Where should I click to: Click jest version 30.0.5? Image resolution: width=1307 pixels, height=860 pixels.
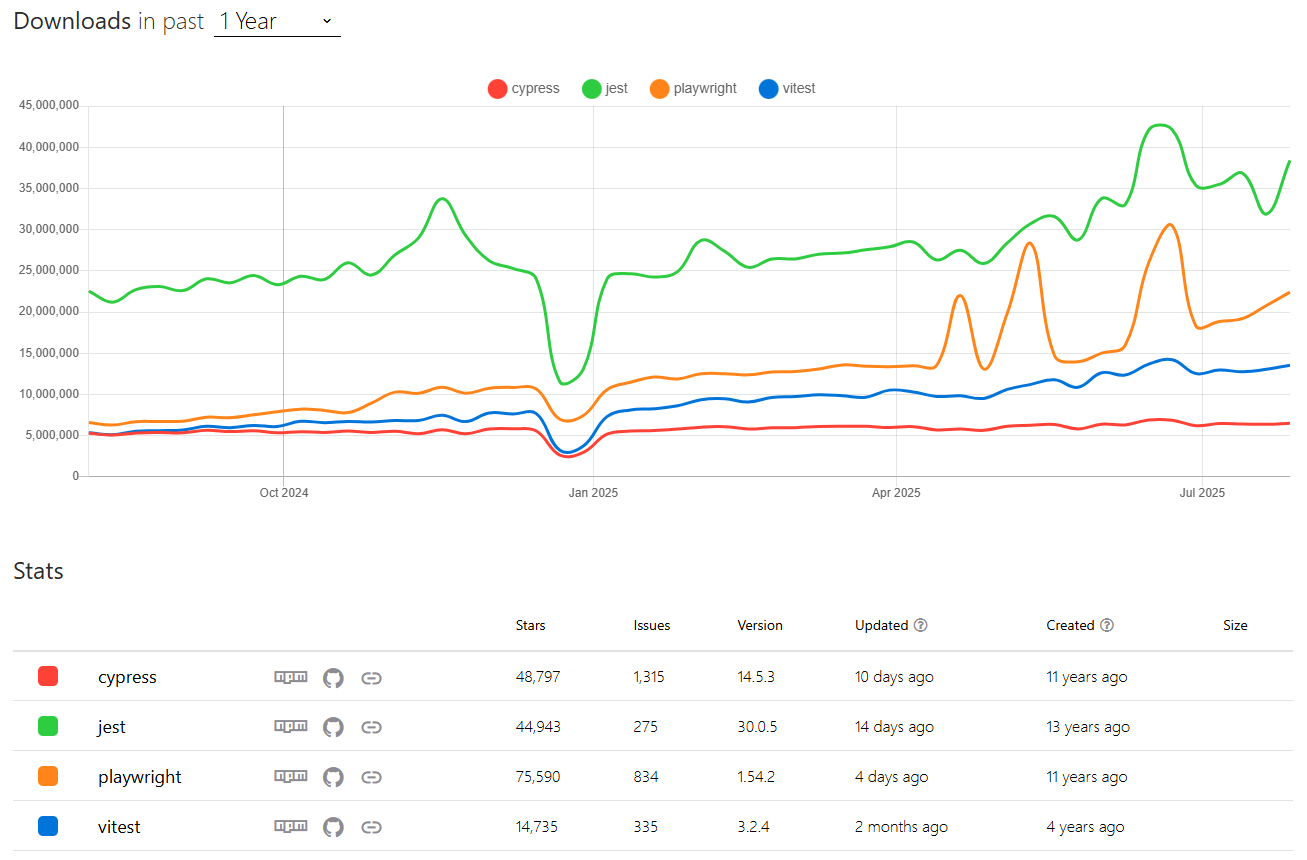tap(758, 727)
